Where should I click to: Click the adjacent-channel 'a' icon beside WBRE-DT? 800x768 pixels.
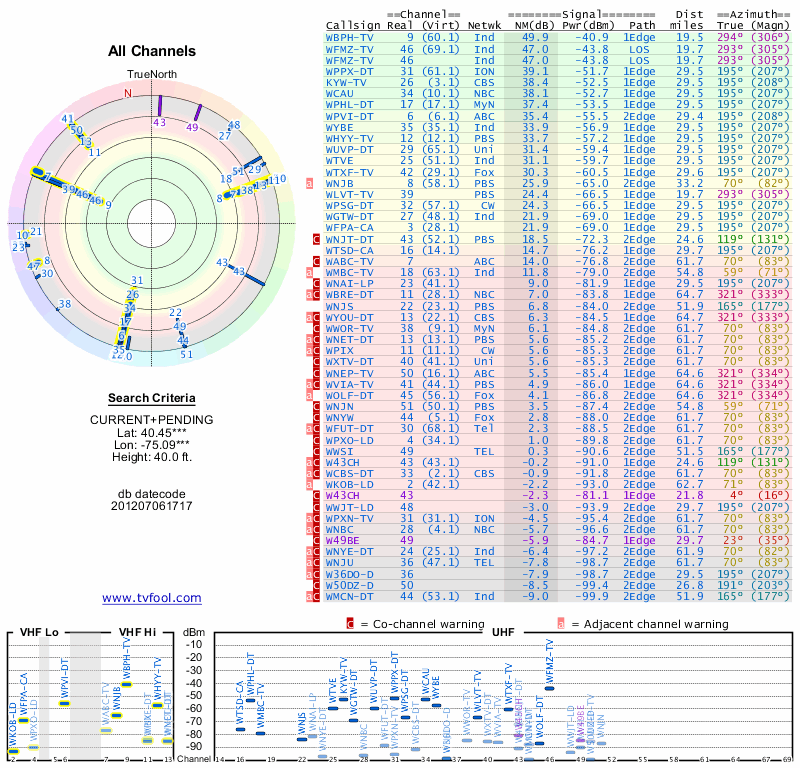[x=309, y=295]
